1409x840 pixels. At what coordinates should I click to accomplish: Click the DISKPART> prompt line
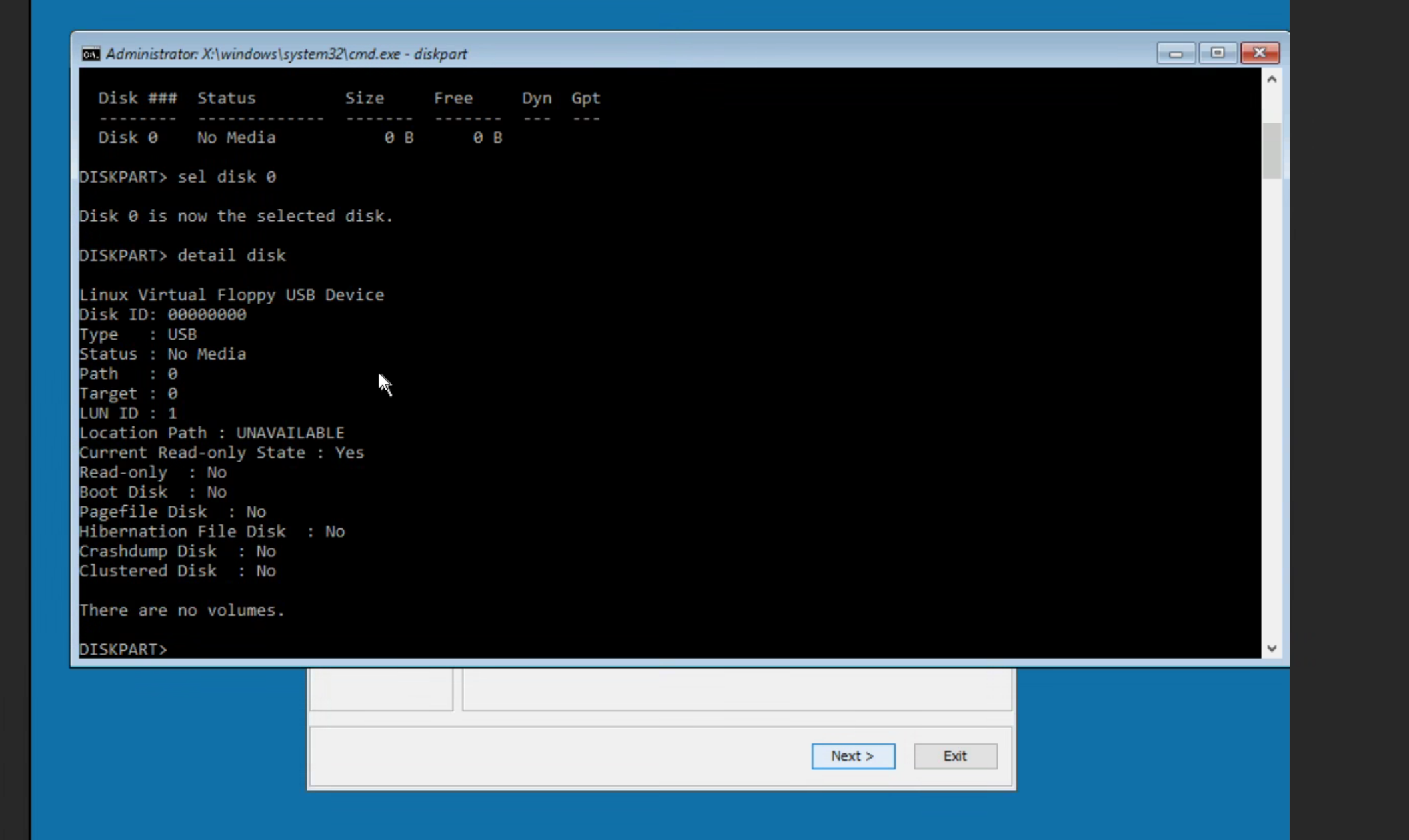(x=123, y=649)
